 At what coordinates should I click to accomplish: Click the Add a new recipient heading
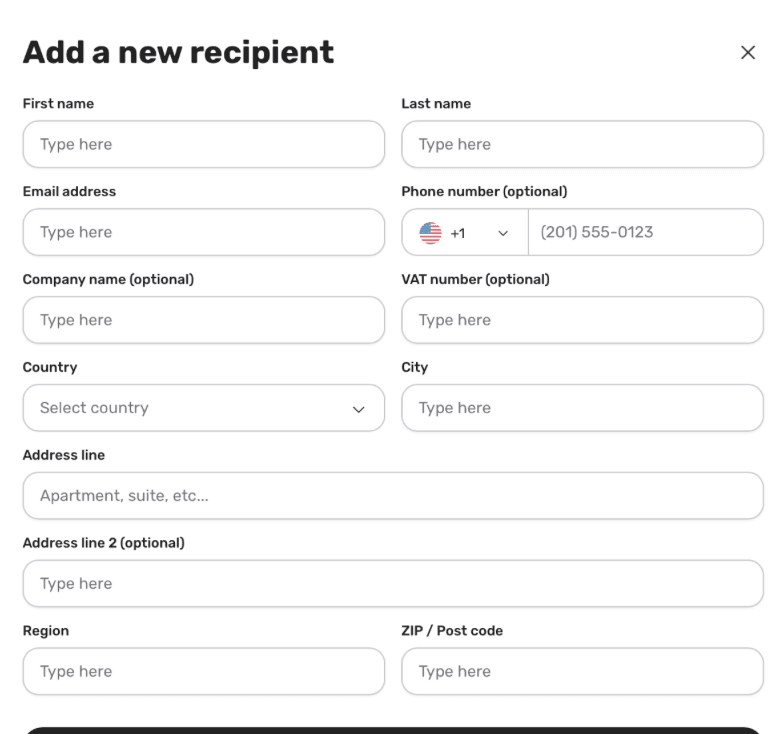(178, 52)
